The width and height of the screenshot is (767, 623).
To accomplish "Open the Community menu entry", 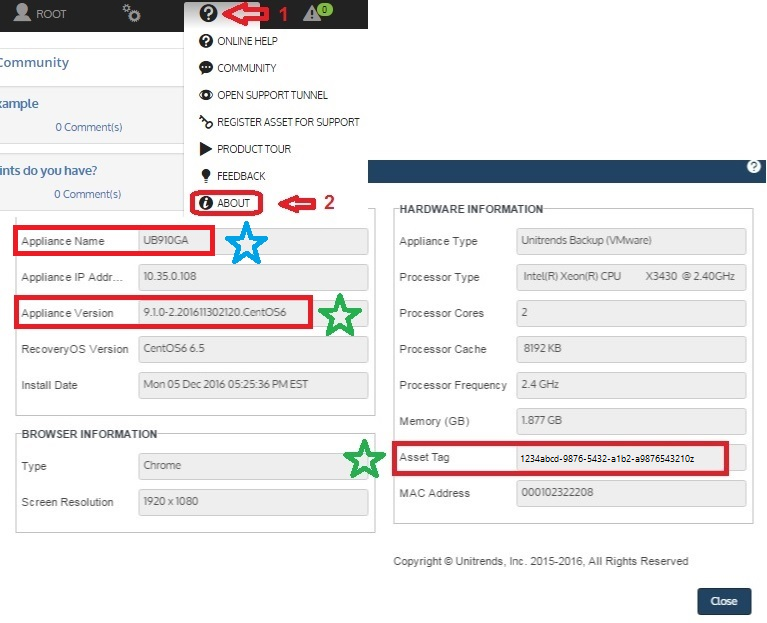I will pos(246,68).
